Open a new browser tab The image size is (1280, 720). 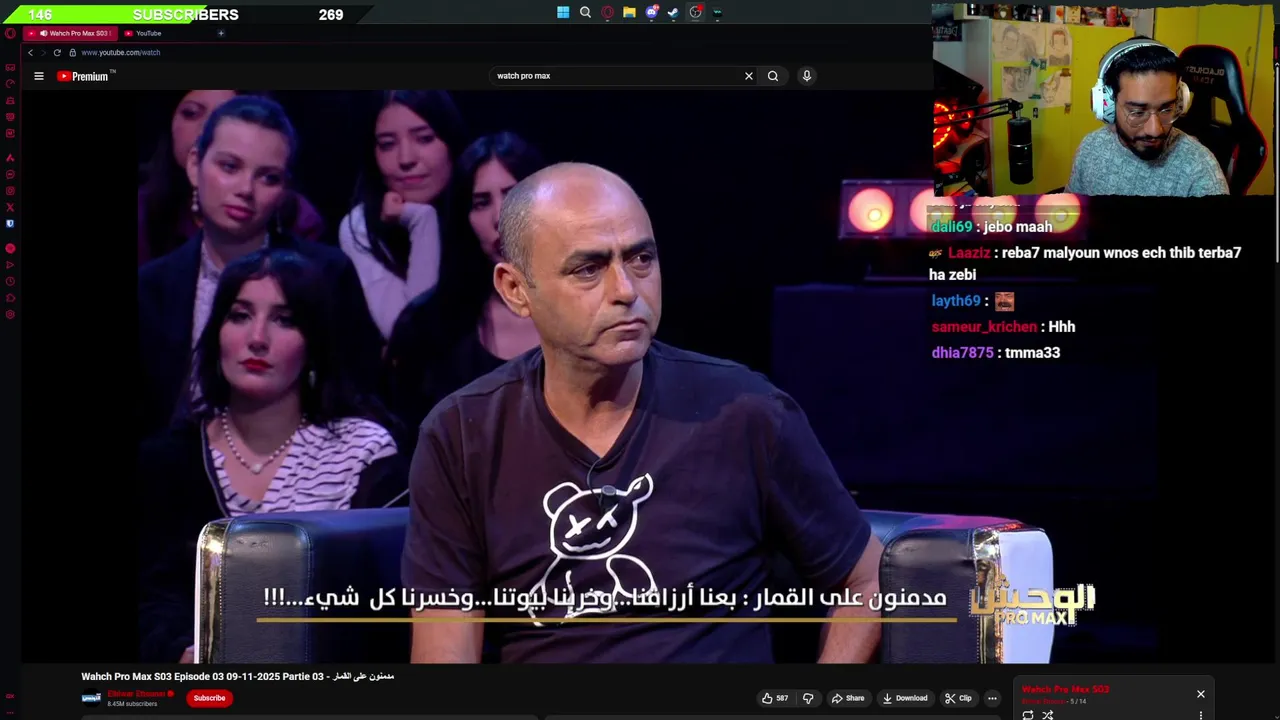[x=221, y=33]
